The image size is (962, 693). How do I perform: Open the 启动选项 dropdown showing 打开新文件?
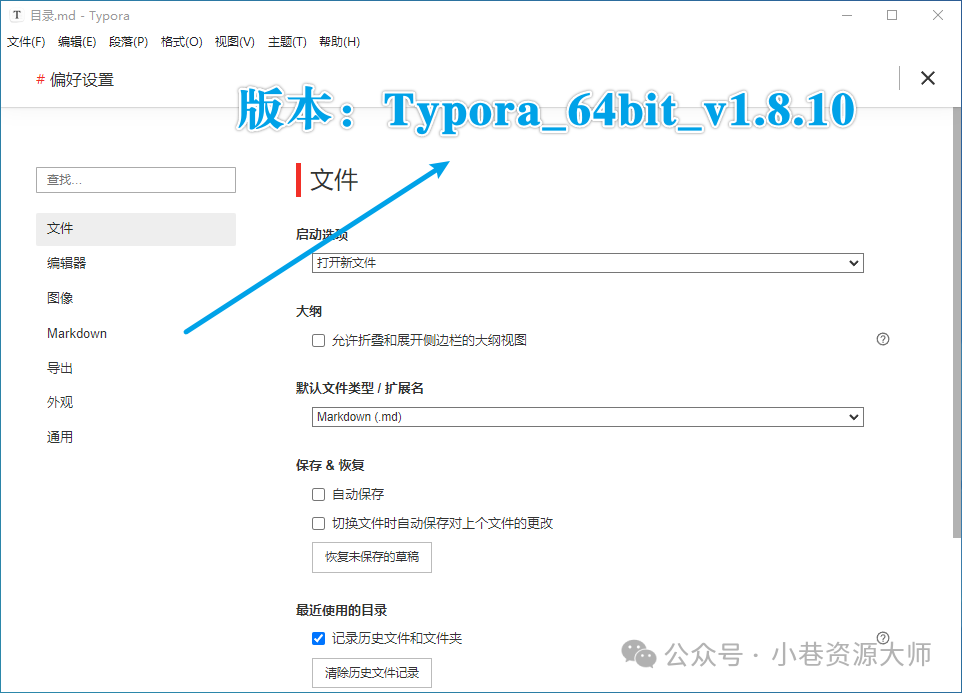coord(588,263)
